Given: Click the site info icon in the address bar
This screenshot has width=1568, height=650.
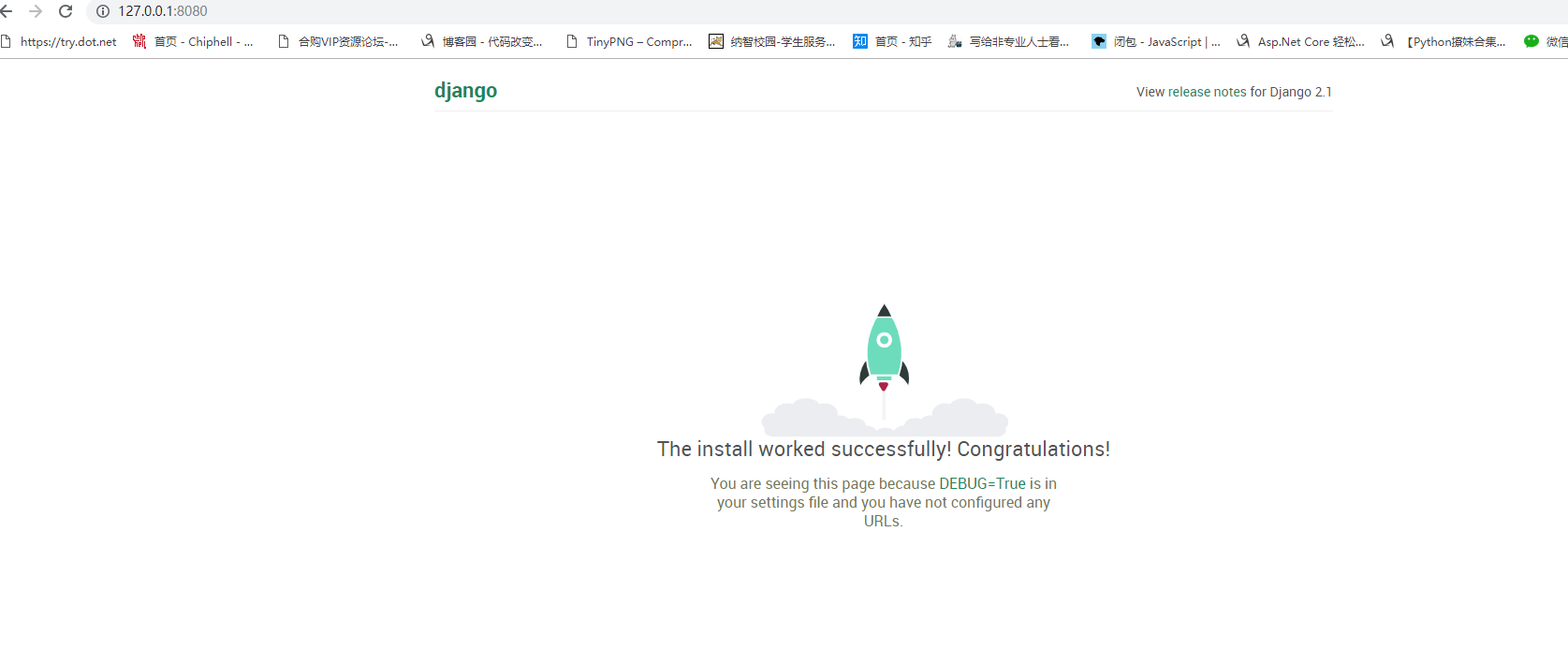Looking at the screenshot, I should (x=103, y=11).
